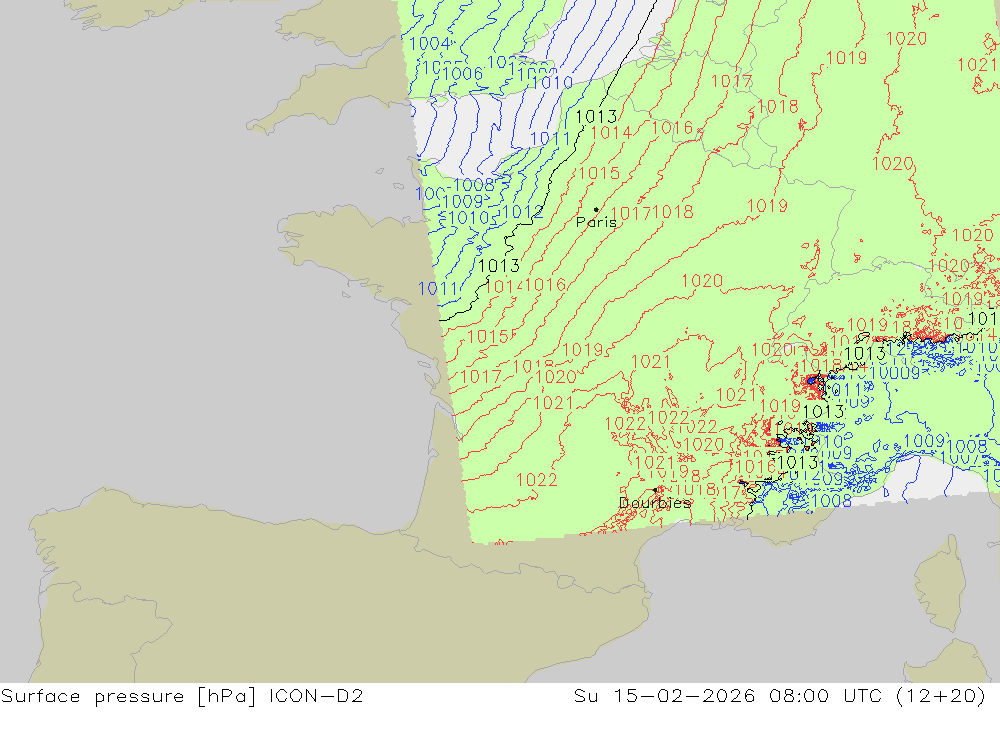Image resolution: width=1000 pixels, height=733 pixels.
Task: Click the 'Surface pressure [hPa] ICON-D2' caption
Action: tap(182, 695)
